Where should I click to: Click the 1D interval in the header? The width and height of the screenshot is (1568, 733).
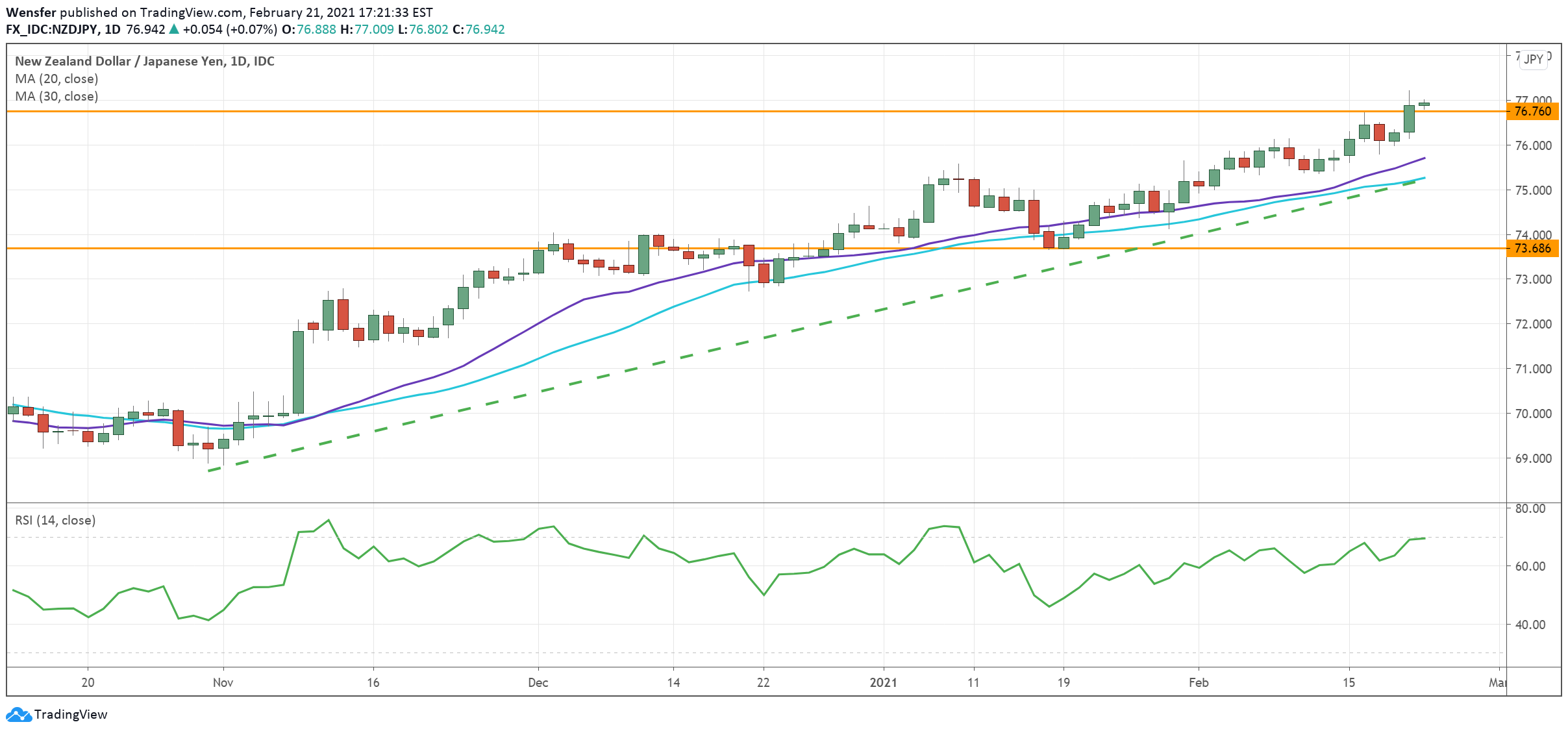[x=112, y=29]
